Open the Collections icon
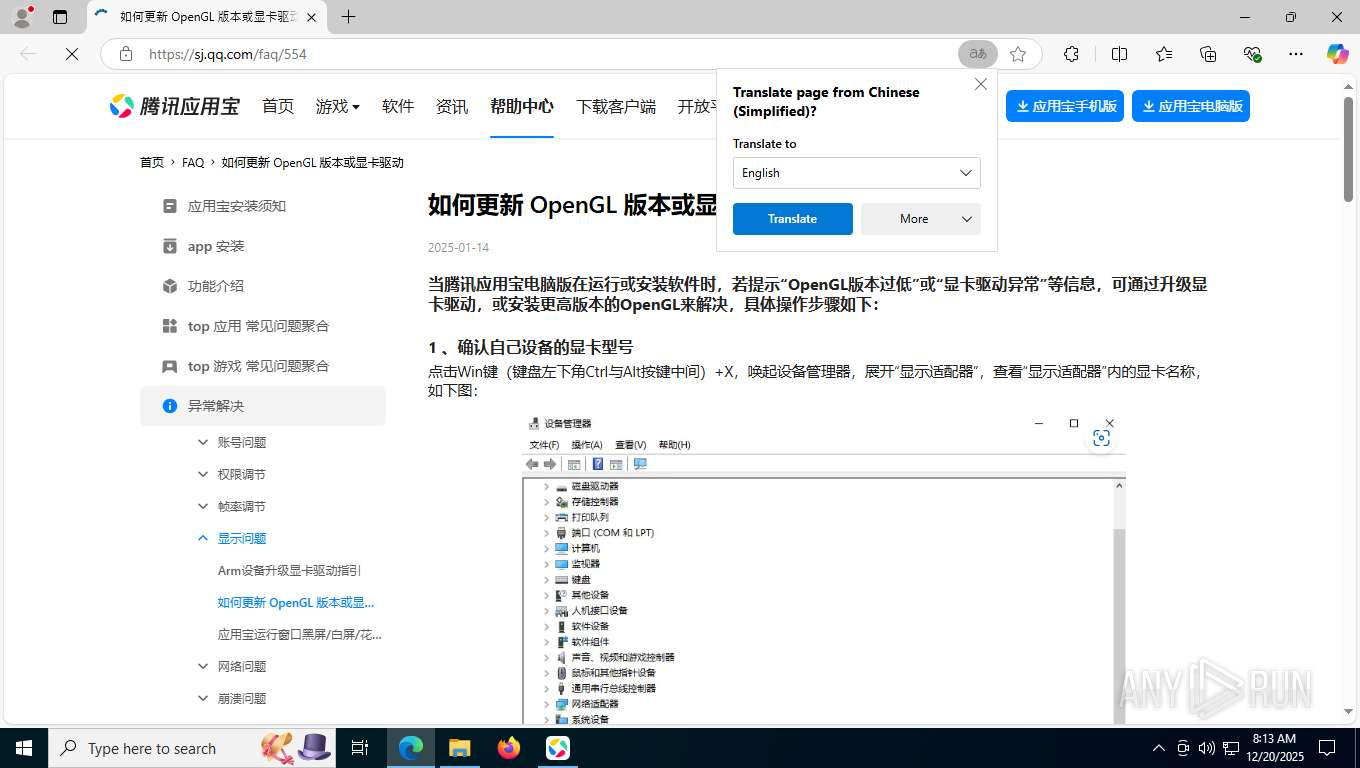This screenshot has height=768, width=1360. pyautogui.click(x=1208, y=54)
